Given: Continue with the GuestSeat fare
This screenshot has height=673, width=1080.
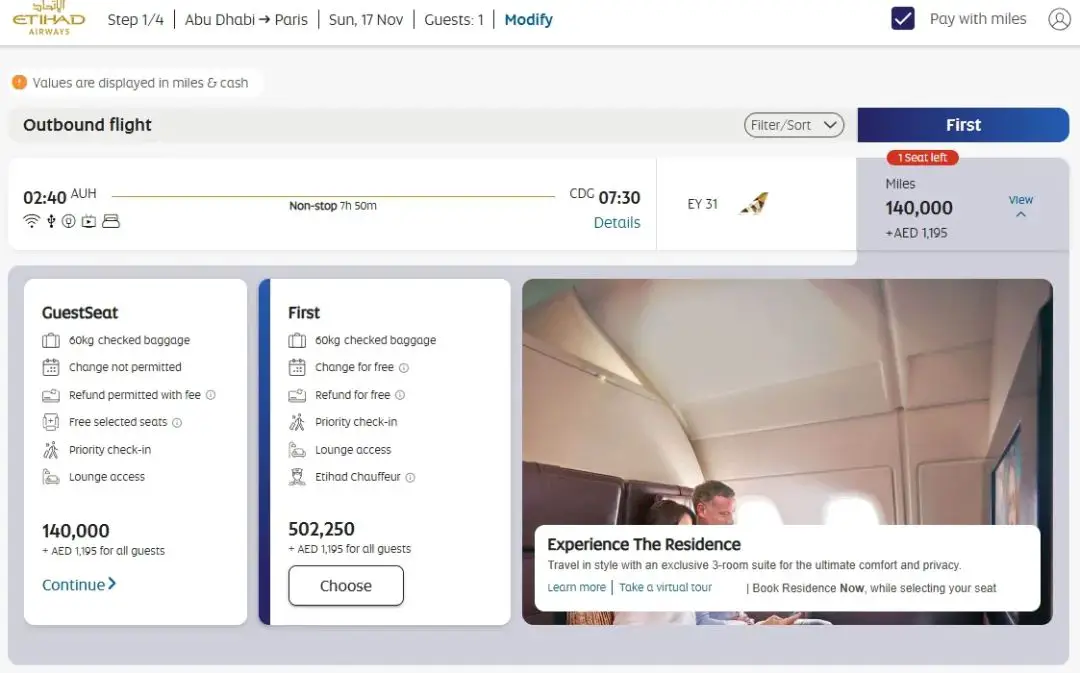Looking at the screenshot, I should [x=79, y=584].
